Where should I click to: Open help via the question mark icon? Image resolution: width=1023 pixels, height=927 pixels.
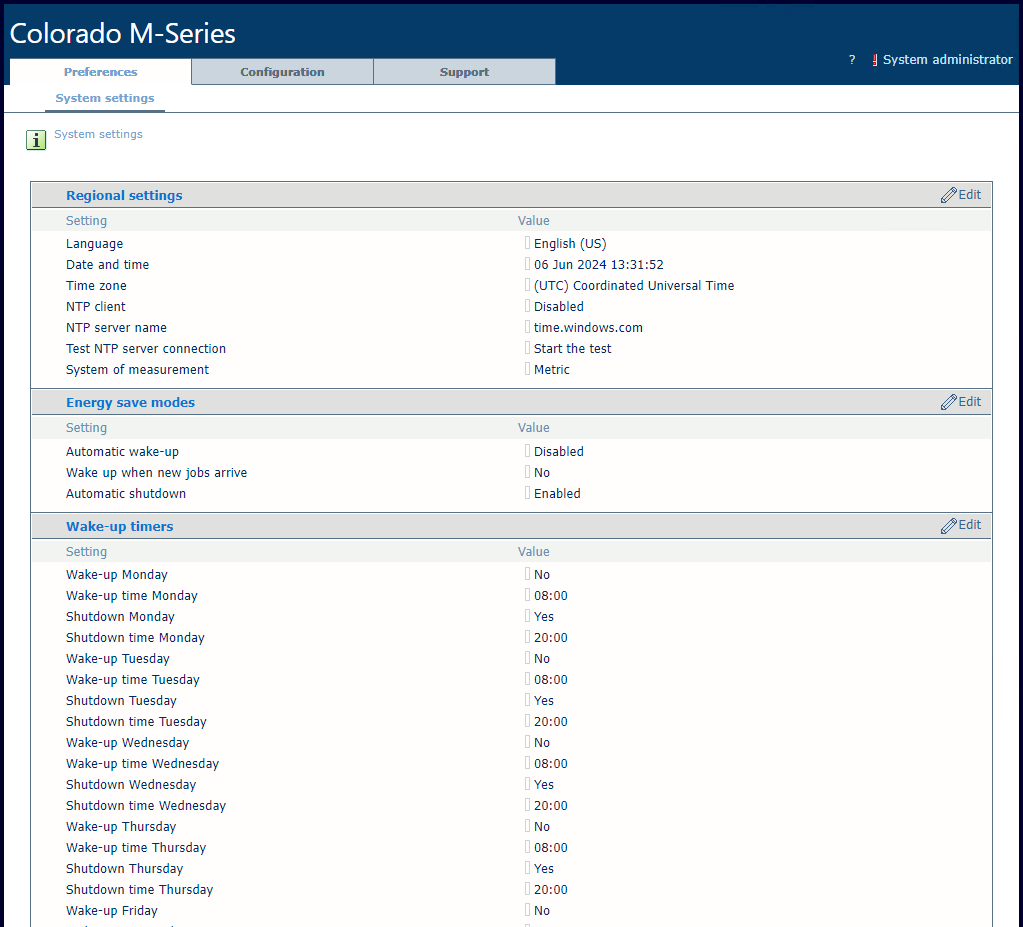(852, 60)
